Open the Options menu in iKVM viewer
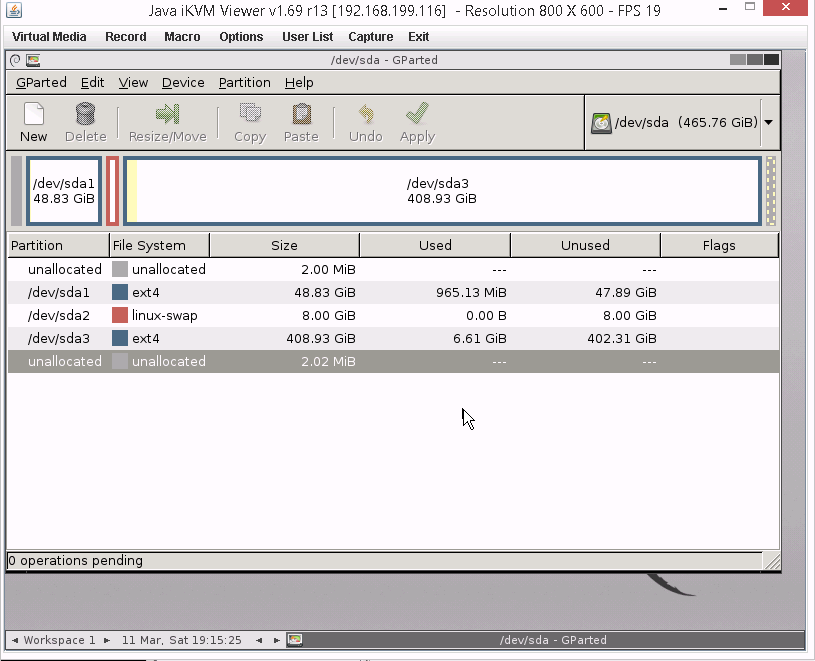 click(x=241, y=37)
